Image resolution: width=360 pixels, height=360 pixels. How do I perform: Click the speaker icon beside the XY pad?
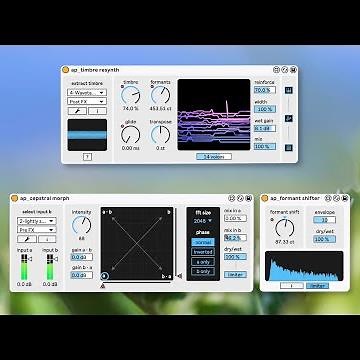(x=180, y=276)
